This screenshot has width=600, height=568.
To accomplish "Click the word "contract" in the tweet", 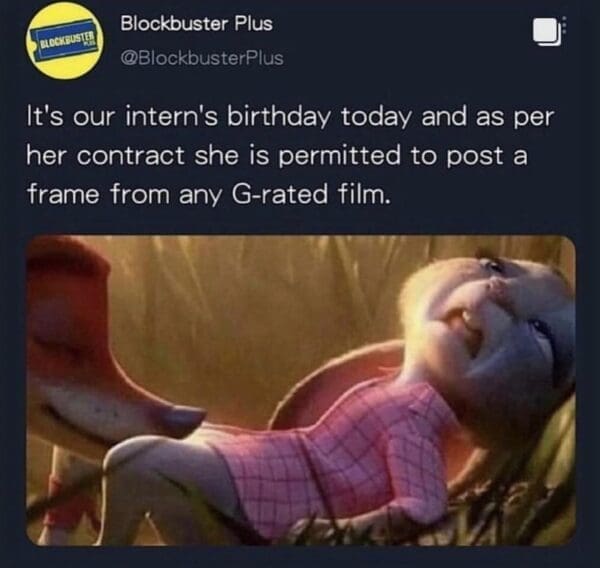I will pos(131,156).
